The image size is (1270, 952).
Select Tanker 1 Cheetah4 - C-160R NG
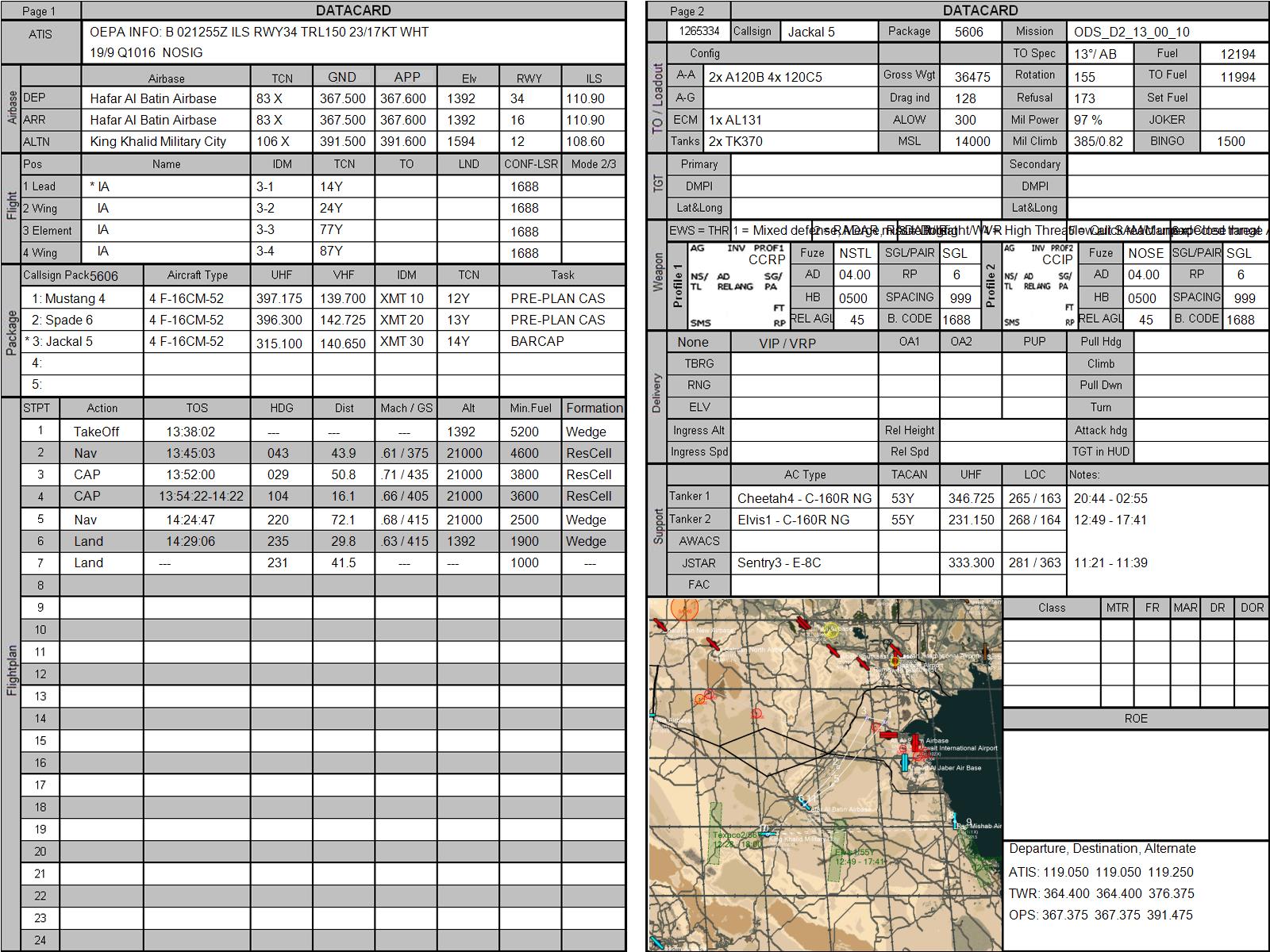[x=804, y=499]
